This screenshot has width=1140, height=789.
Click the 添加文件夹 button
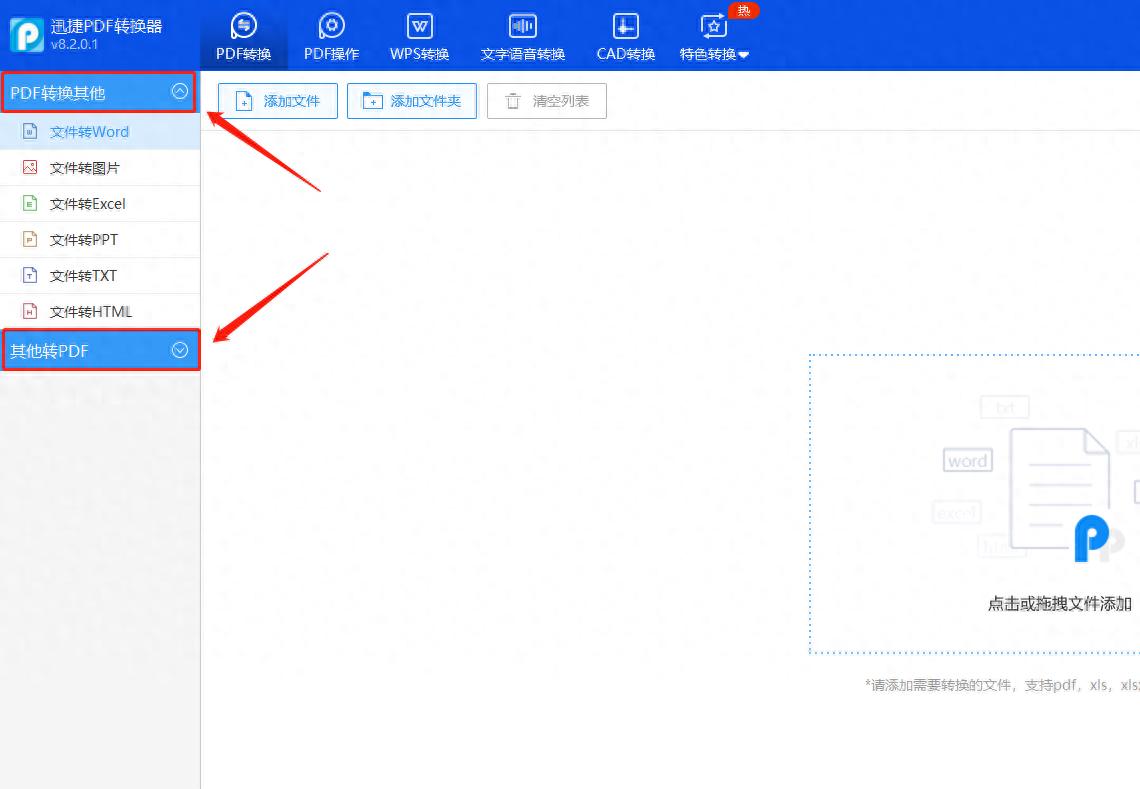point(412,101)
